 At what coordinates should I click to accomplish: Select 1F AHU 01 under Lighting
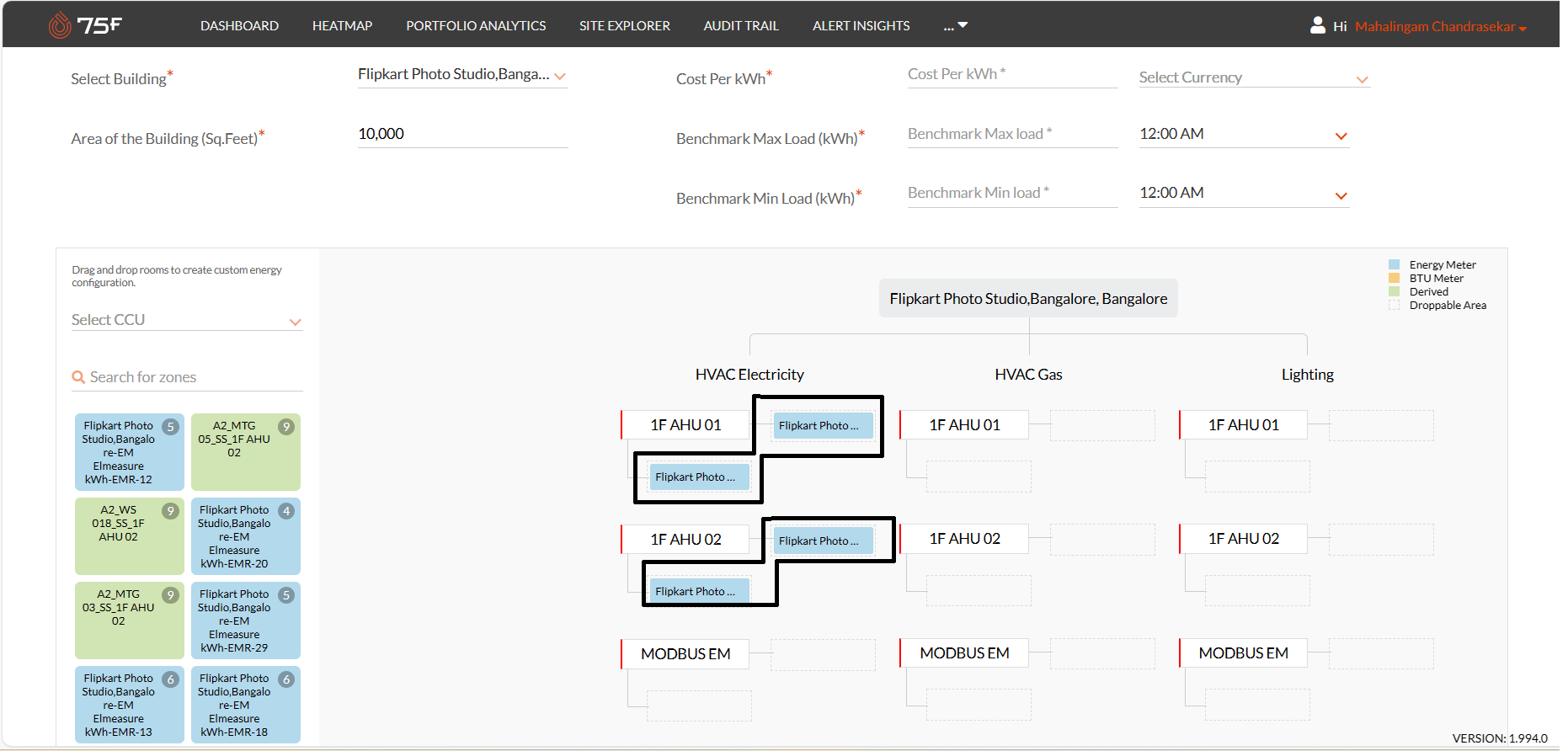pyautogui.click(x=1243, y=425)
